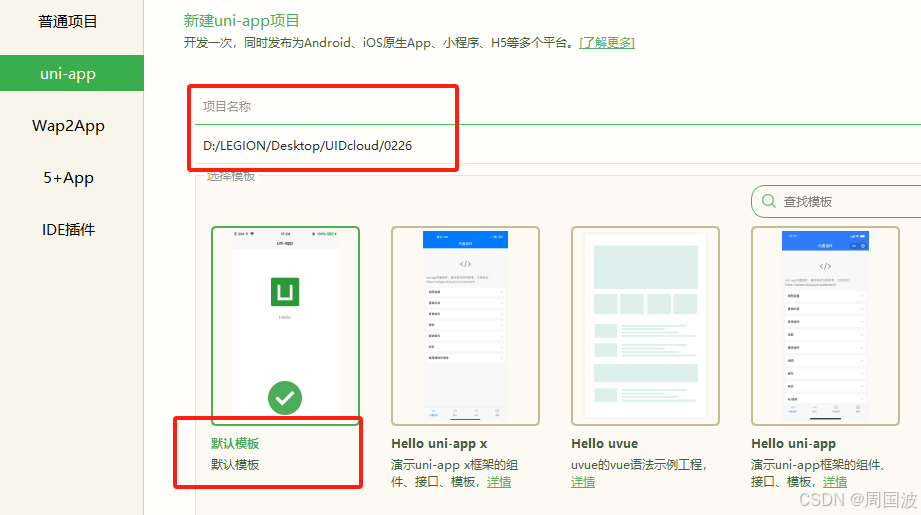Click the green 默认模板 title text
Screen dimensions: 921x515
coord(235,443)
